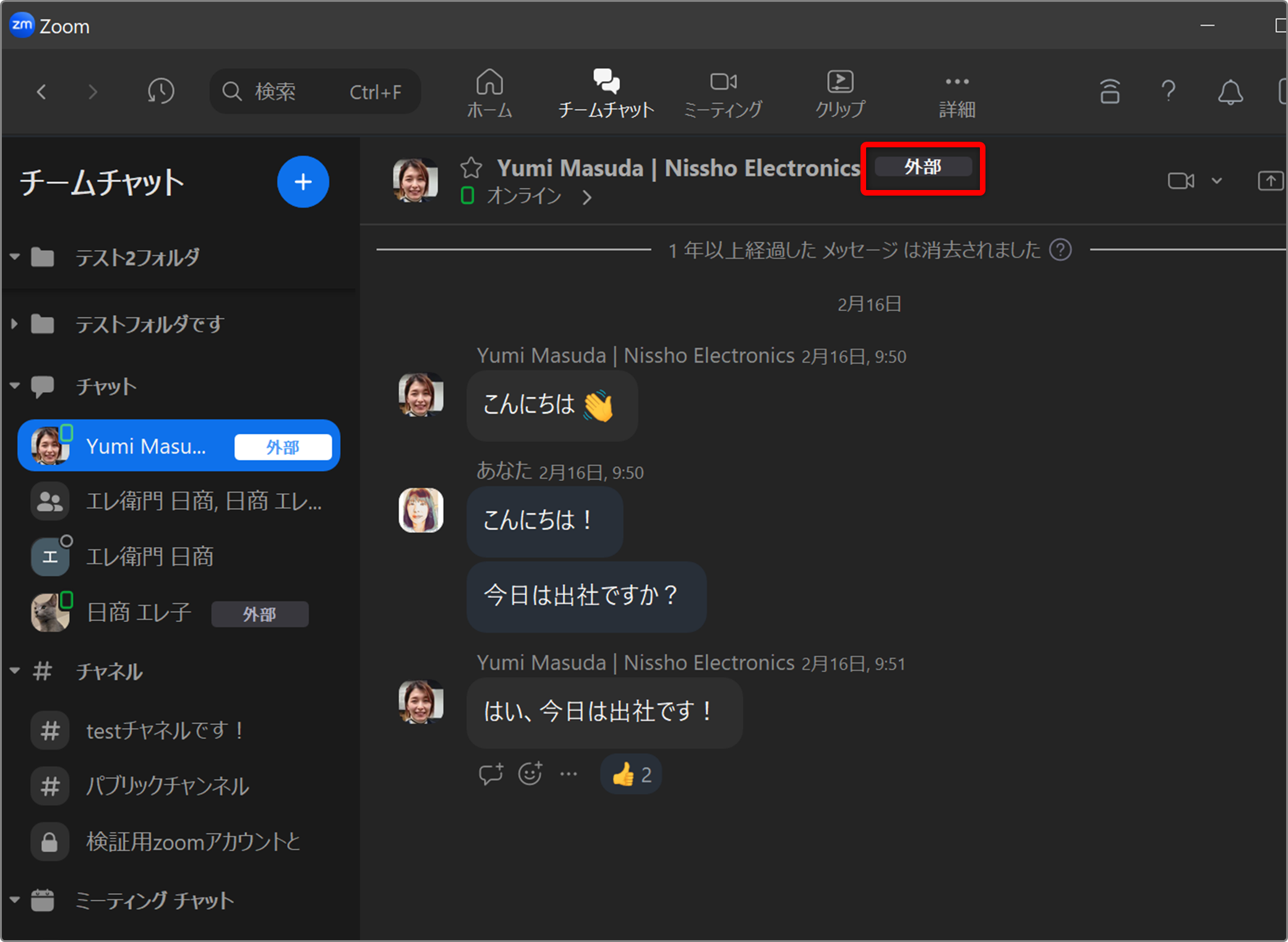Go forward with the right arrow button
Screen dimensions: 1288x942
click(93, 92)
